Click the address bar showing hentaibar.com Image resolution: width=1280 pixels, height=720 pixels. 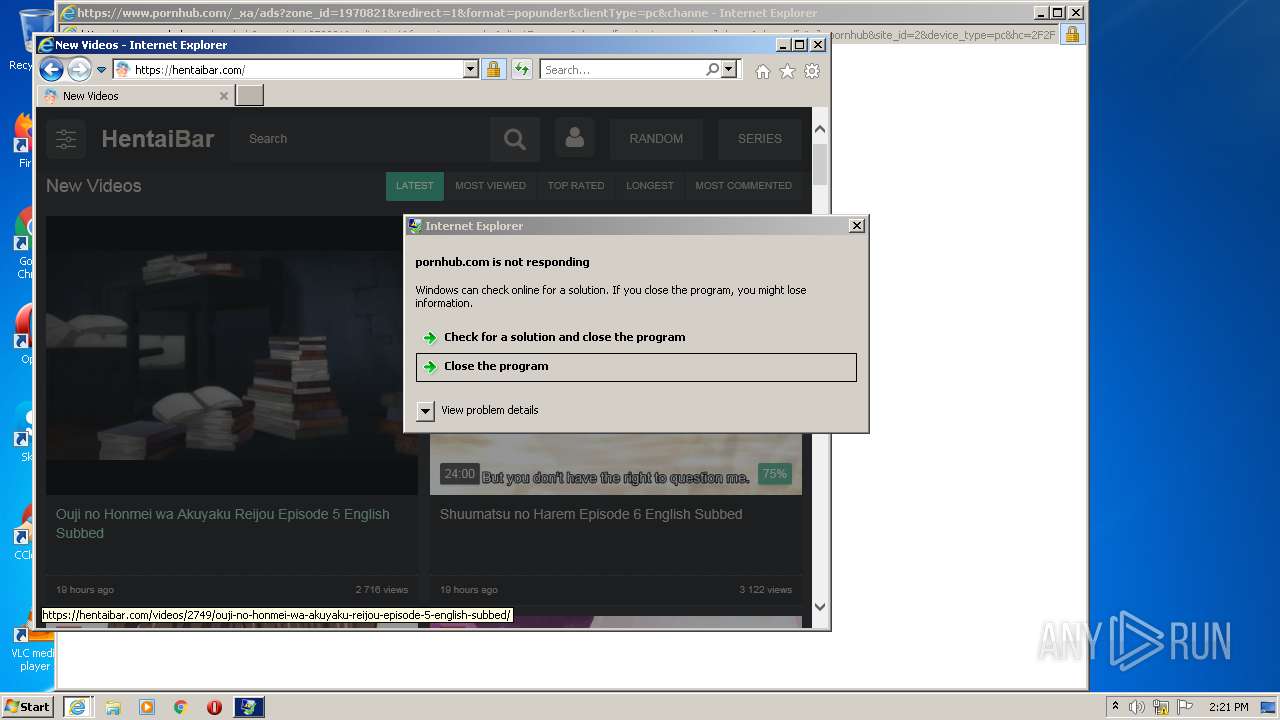287,70
